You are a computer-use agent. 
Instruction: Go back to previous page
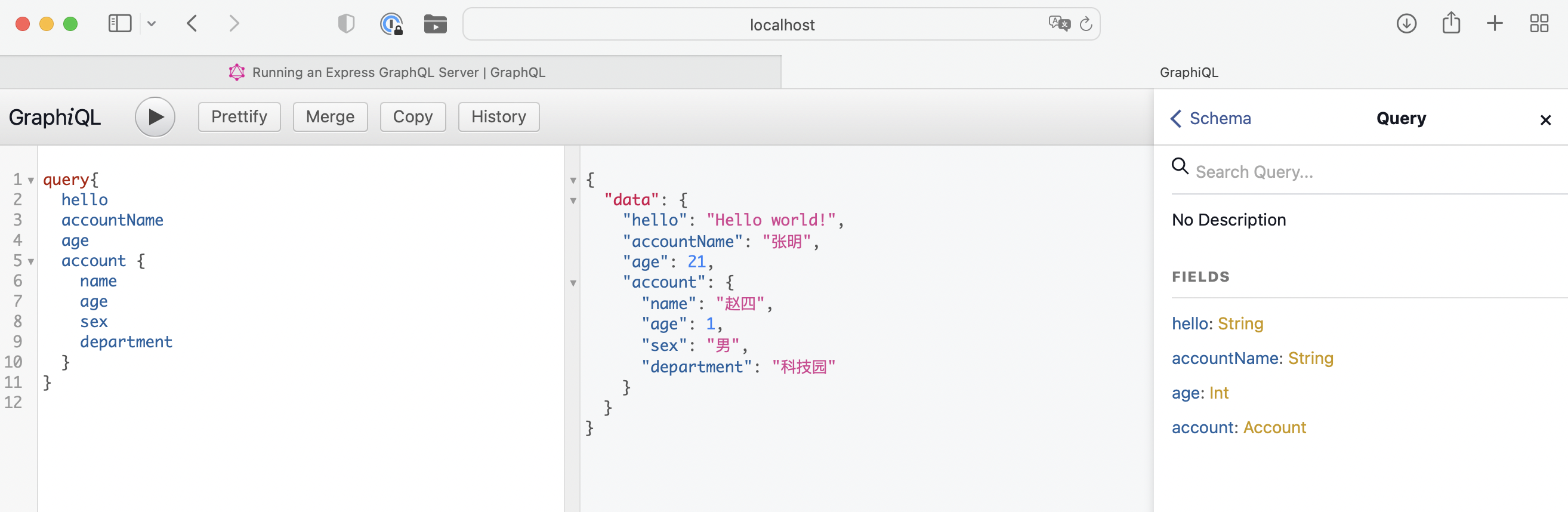point(192,24)
